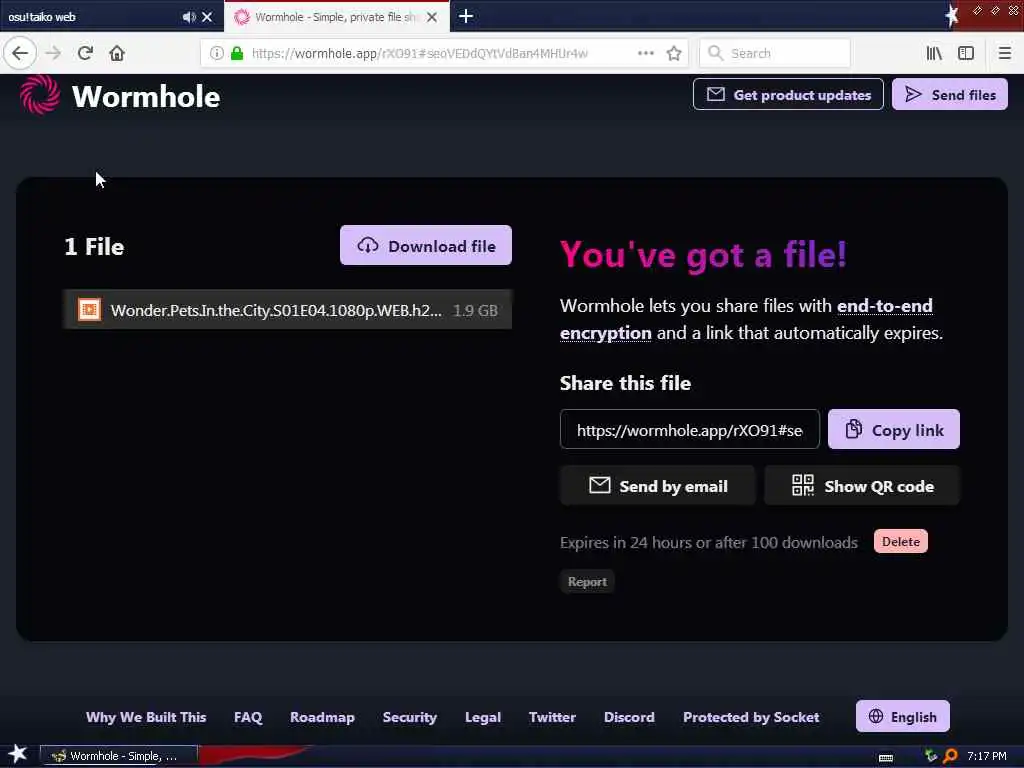This screenshot has height=768, width=1024.
Task: Click the green network tray icon
Action: [x=931, y=756]
